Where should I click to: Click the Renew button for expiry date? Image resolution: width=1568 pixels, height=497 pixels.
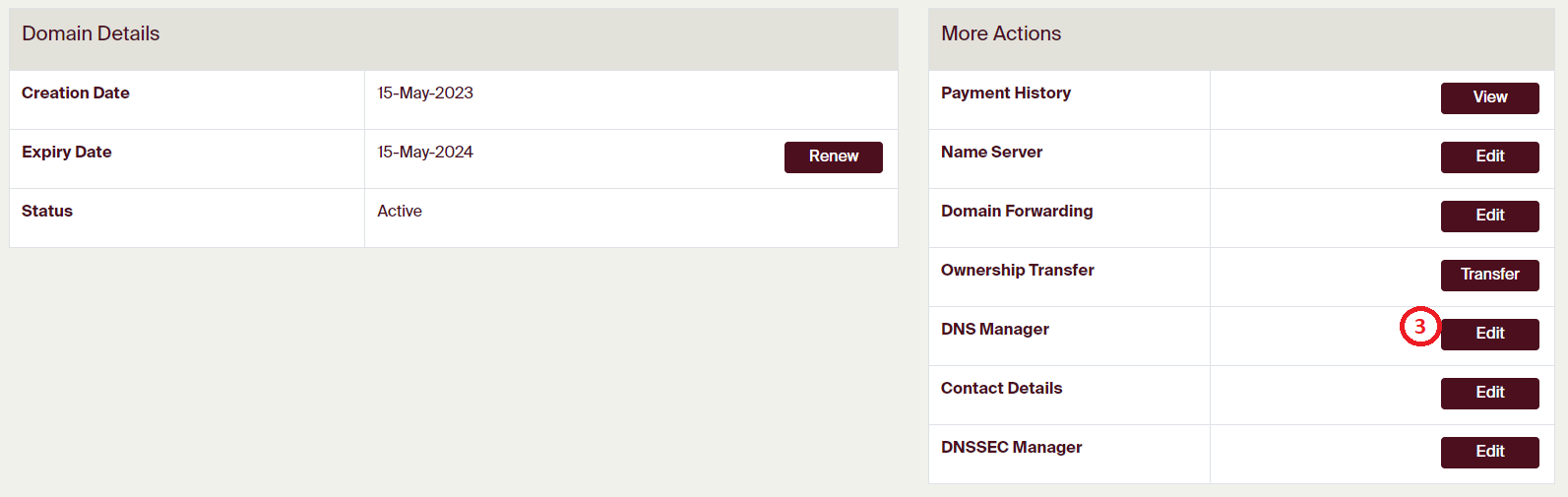833,156
